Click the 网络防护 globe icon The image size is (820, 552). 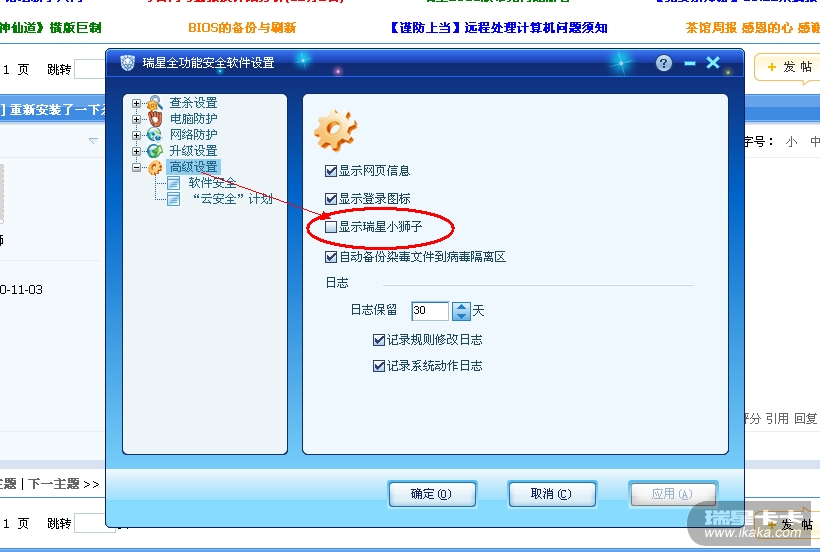tap(155, 135)
